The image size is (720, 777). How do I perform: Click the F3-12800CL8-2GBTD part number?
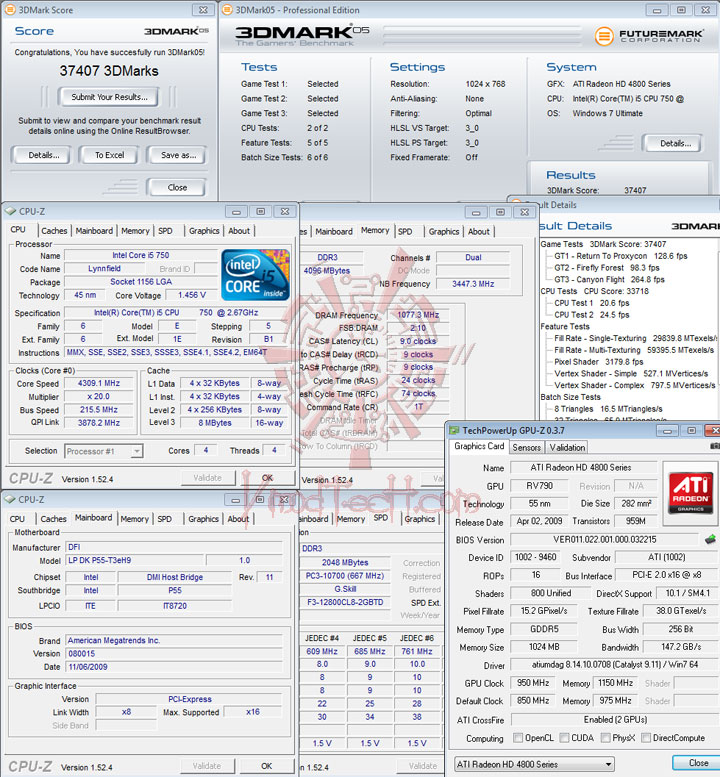tap(345, 602)
